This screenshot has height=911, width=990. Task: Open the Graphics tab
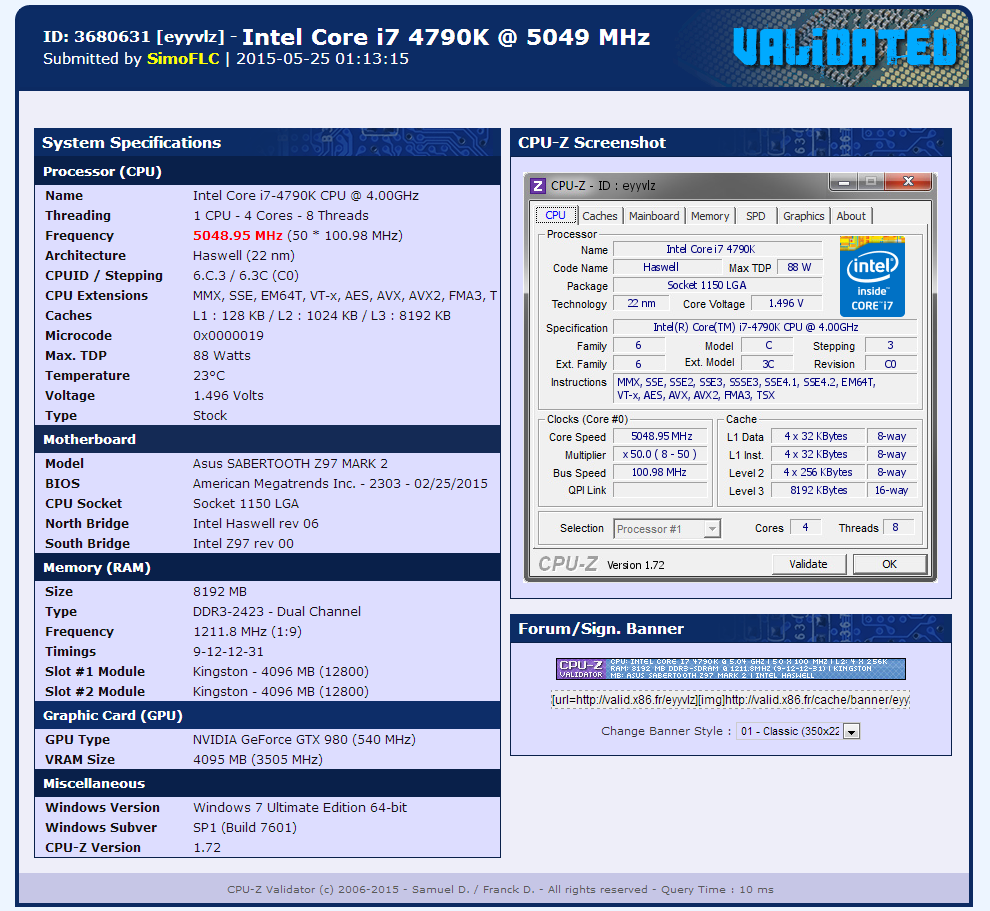tap(804, 216)
